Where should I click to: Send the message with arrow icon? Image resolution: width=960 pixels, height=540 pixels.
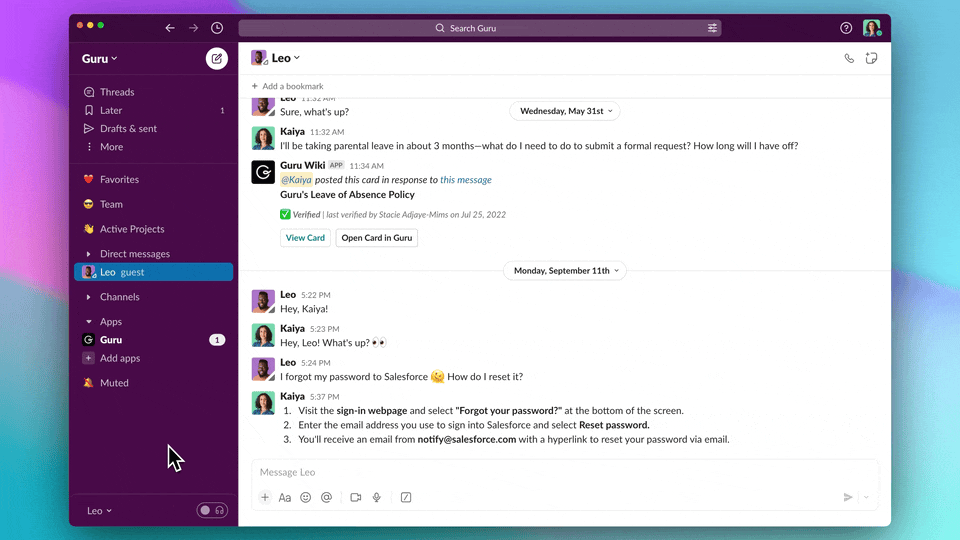(x=848, y=497)
